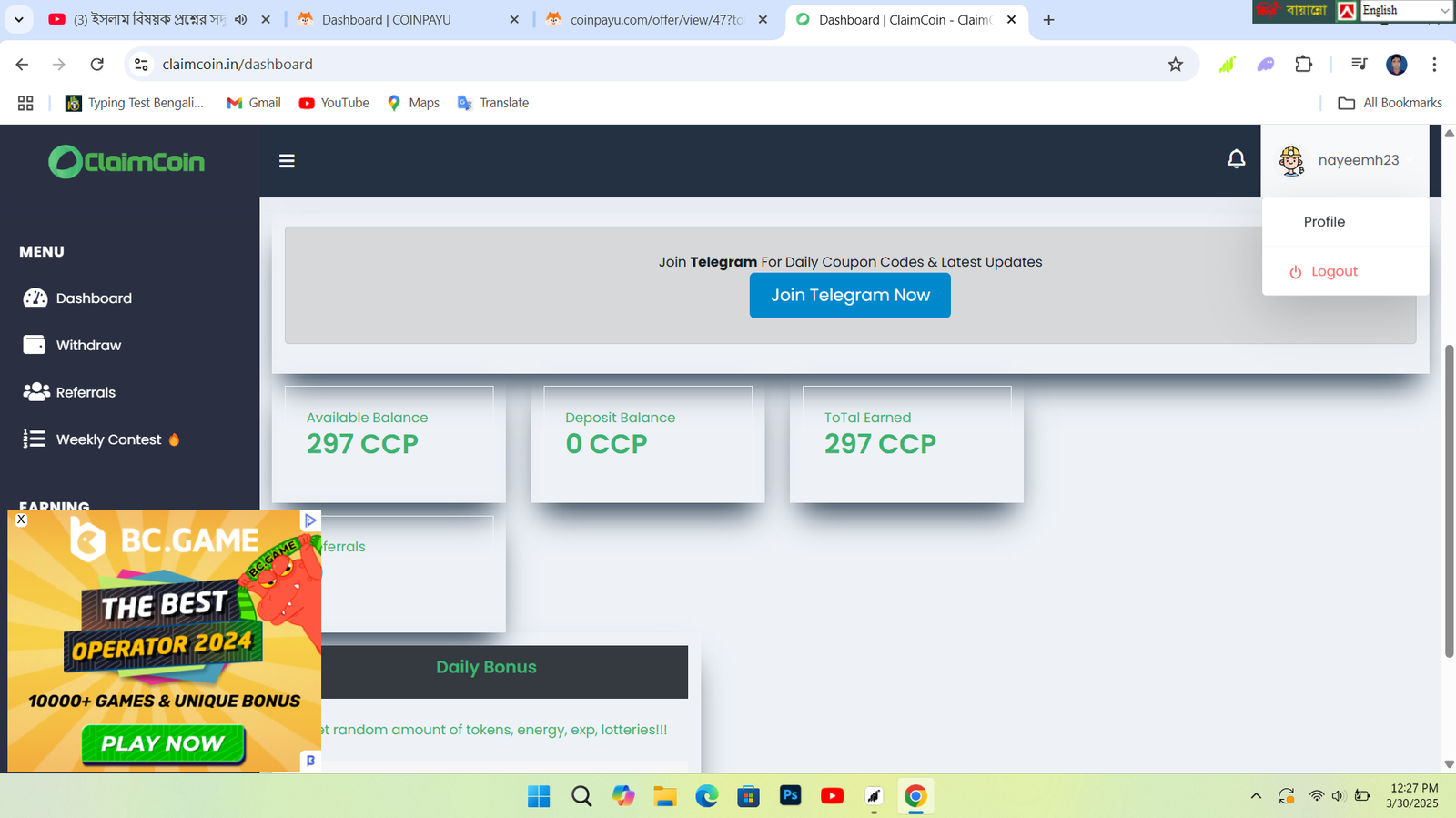1456x818 pixels.
Task: Mute the YouTube tab audio icon
Action: pyautogui.click(x=240, y=19)
